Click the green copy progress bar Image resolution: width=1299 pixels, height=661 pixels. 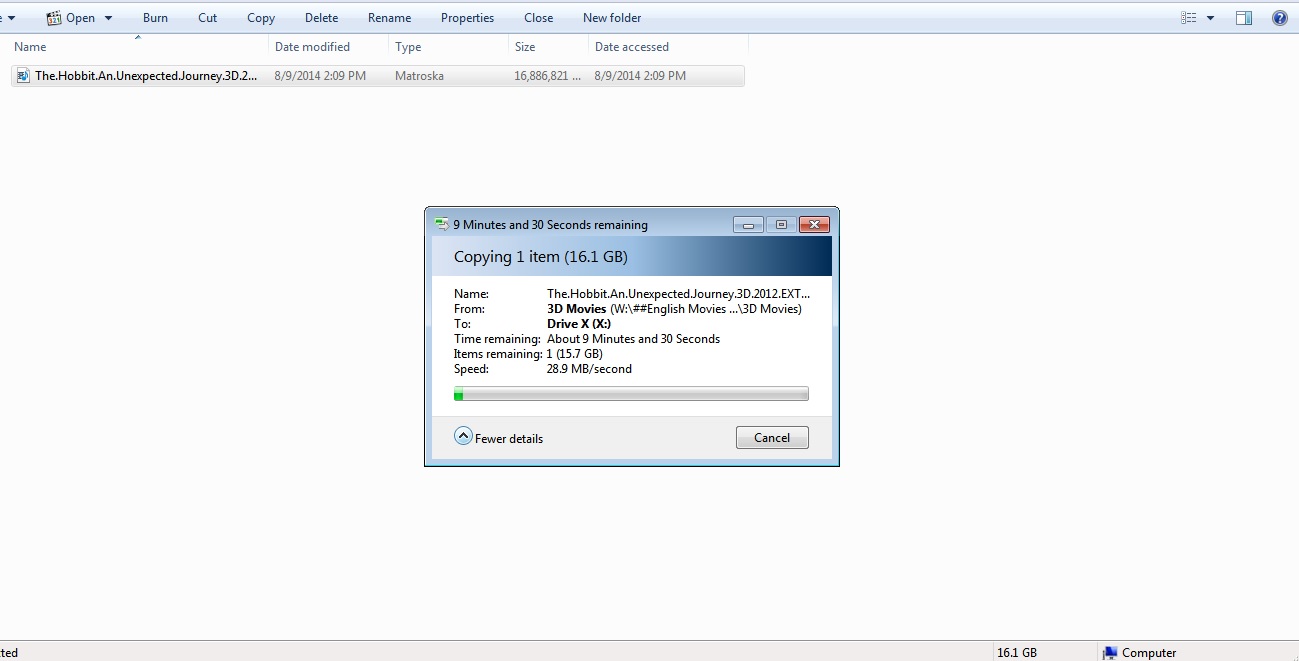click(631, 395)
